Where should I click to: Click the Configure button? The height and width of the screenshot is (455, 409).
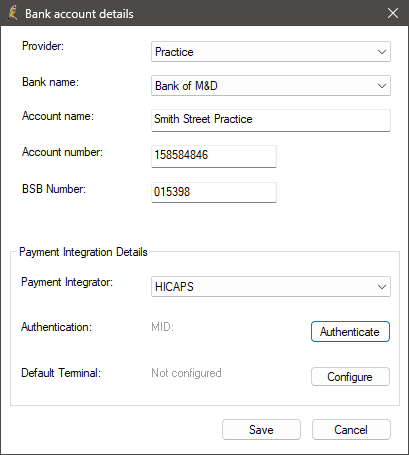[350, 377]
